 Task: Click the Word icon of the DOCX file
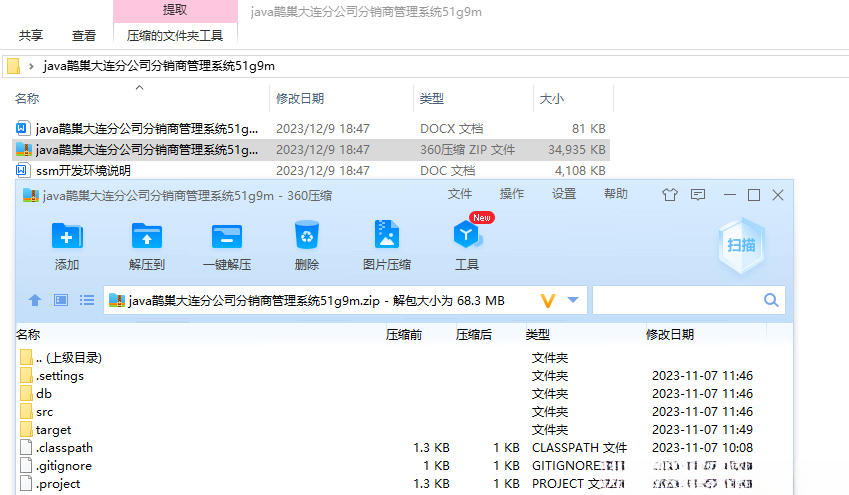22,128
